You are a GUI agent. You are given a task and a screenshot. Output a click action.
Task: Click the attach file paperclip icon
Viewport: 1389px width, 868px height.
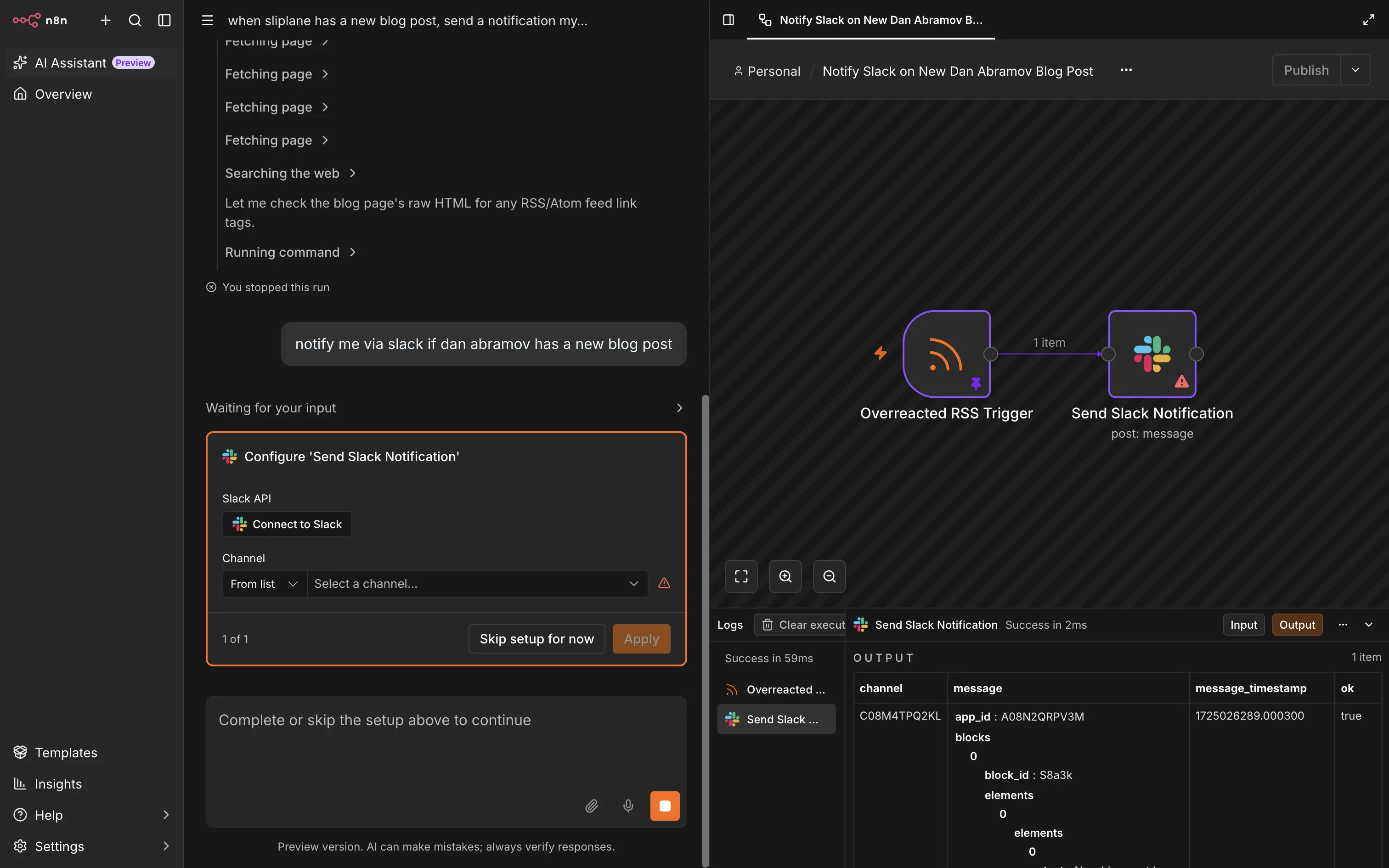(x=592, y=806)
